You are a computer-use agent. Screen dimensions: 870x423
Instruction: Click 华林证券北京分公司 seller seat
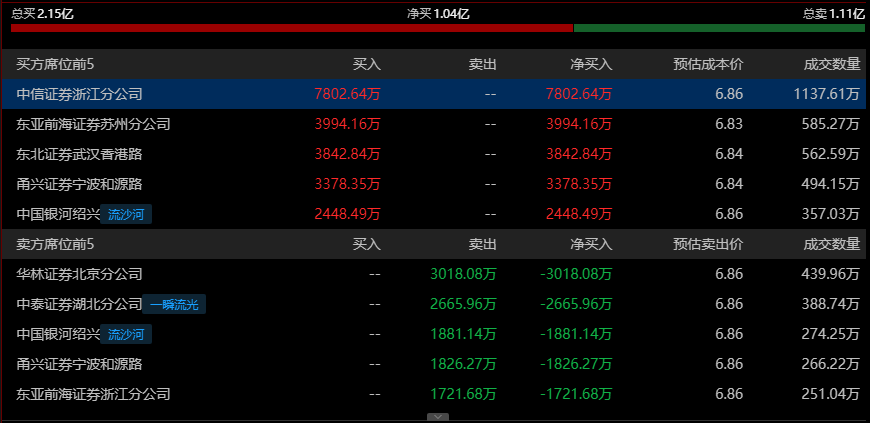click(x=79, y=274)
